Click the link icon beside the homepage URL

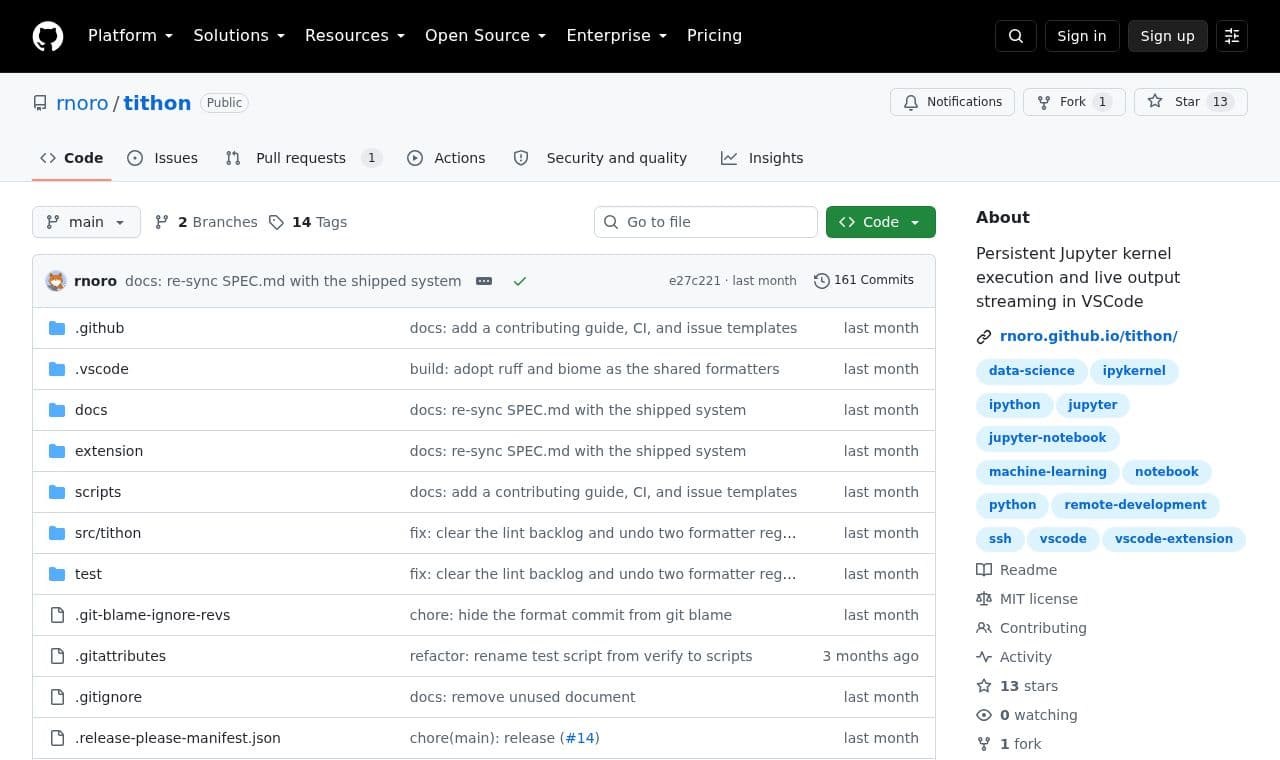(x=984, y=337)
